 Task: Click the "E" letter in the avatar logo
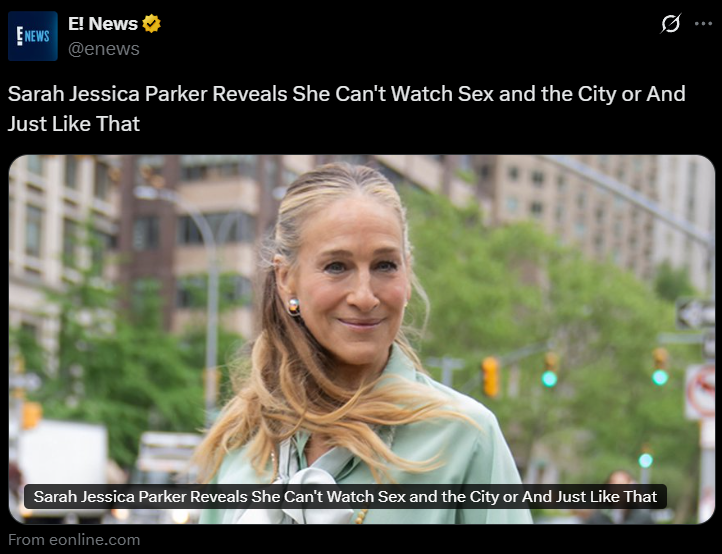click(20, 36)
